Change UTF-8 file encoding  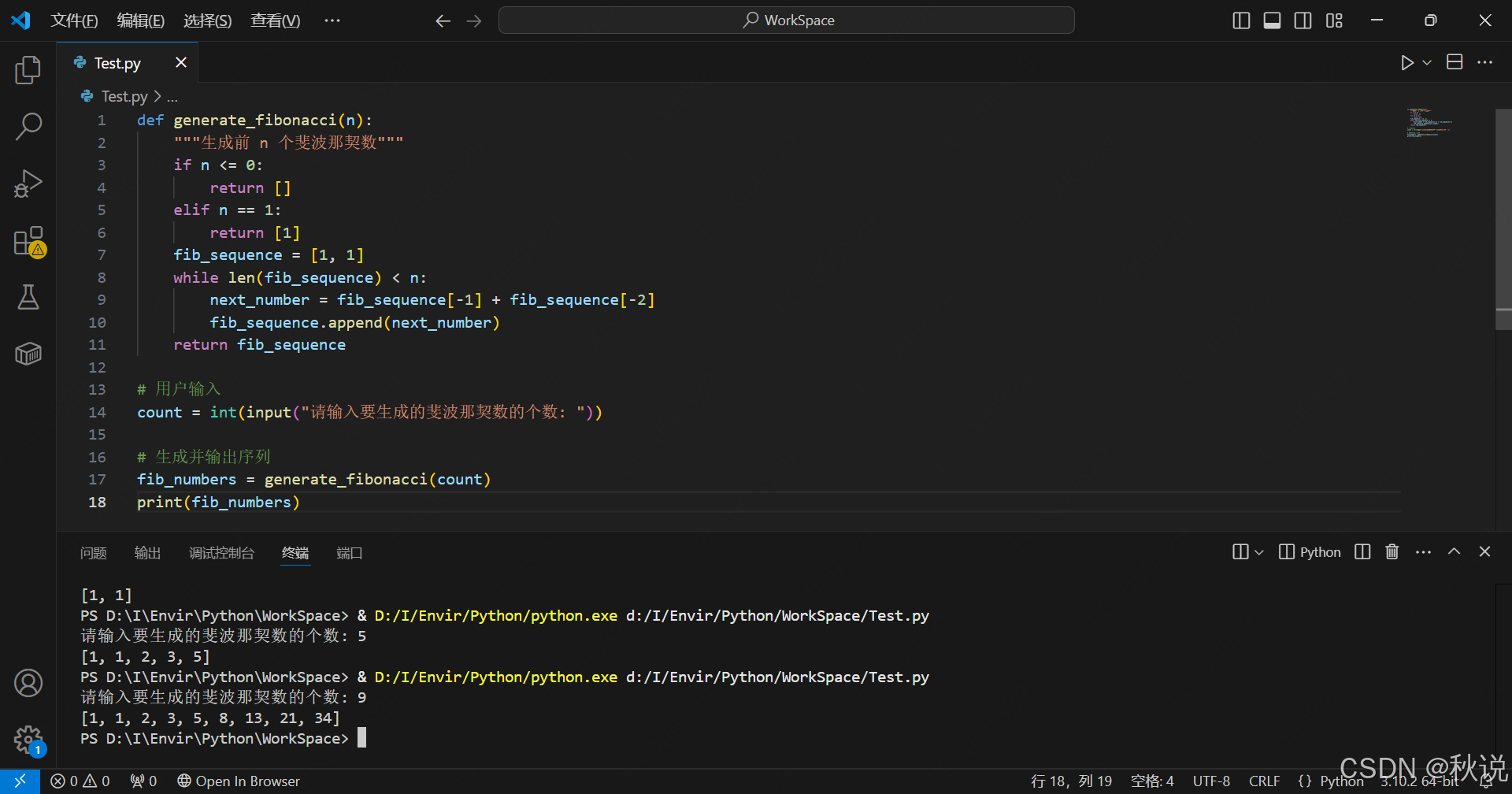tap(1211, 781)
